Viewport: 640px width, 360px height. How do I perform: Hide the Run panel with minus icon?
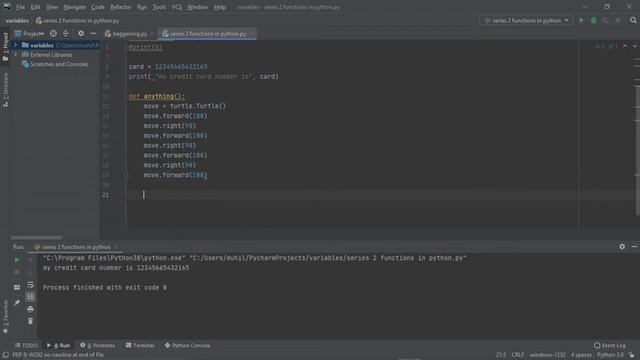pyautogui.click(x=634, y=247)
